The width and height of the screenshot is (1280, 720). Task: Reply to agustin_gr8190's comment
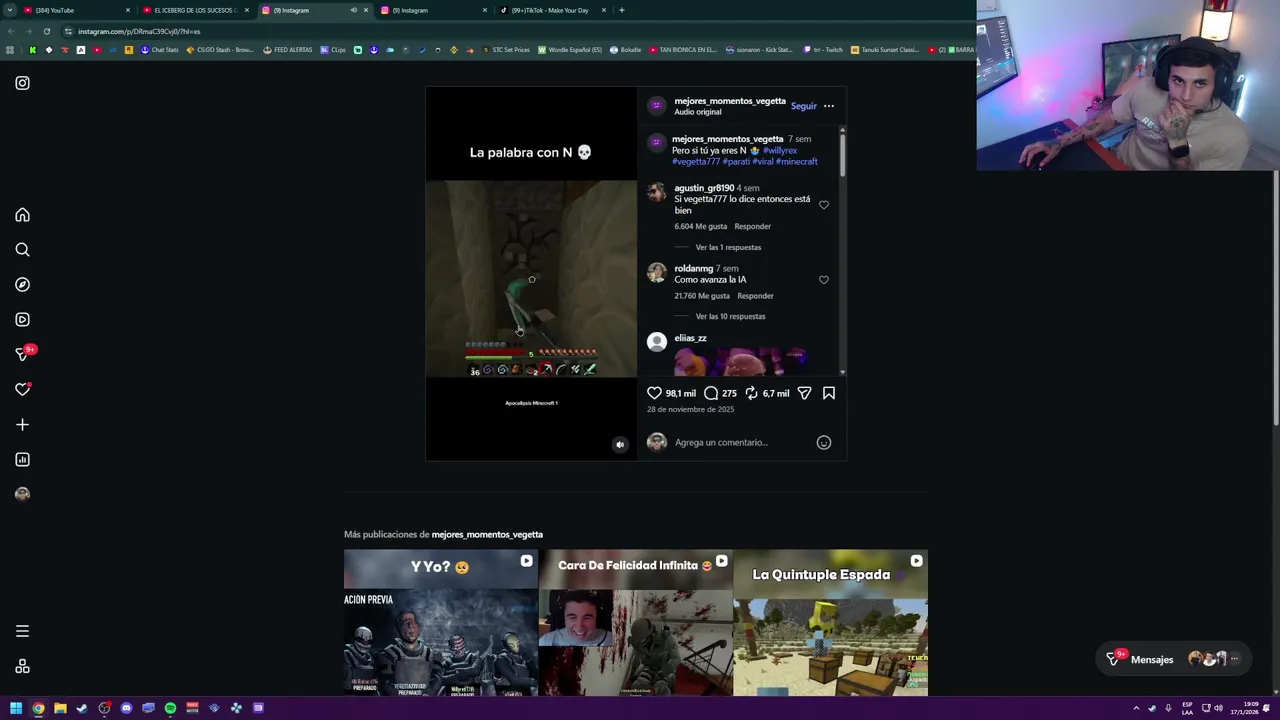pyautogui.click(x=753, y=226)
